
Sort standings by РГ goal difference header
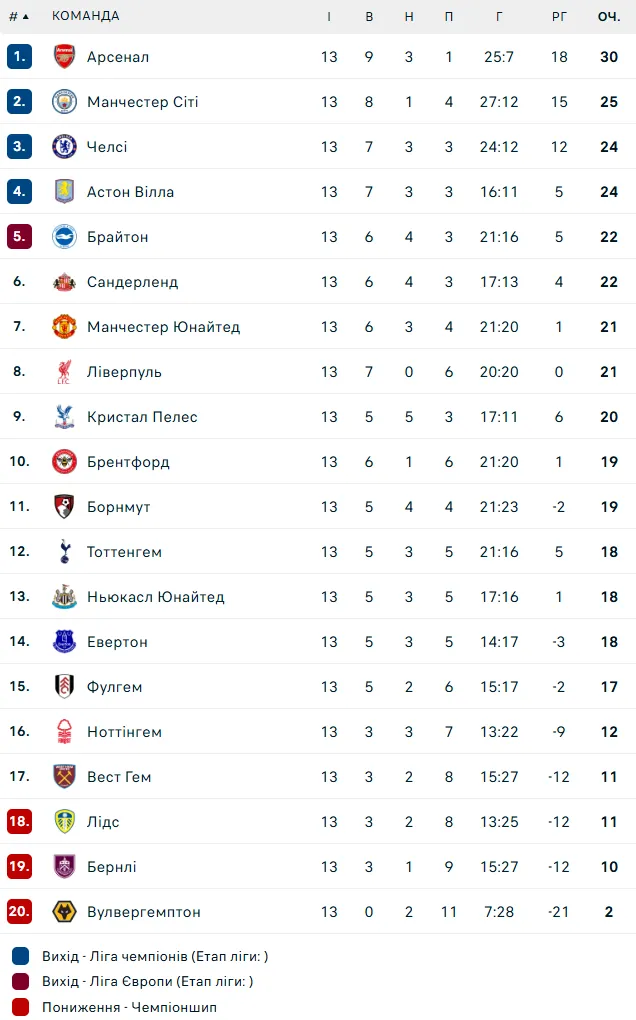click(559, 16)
